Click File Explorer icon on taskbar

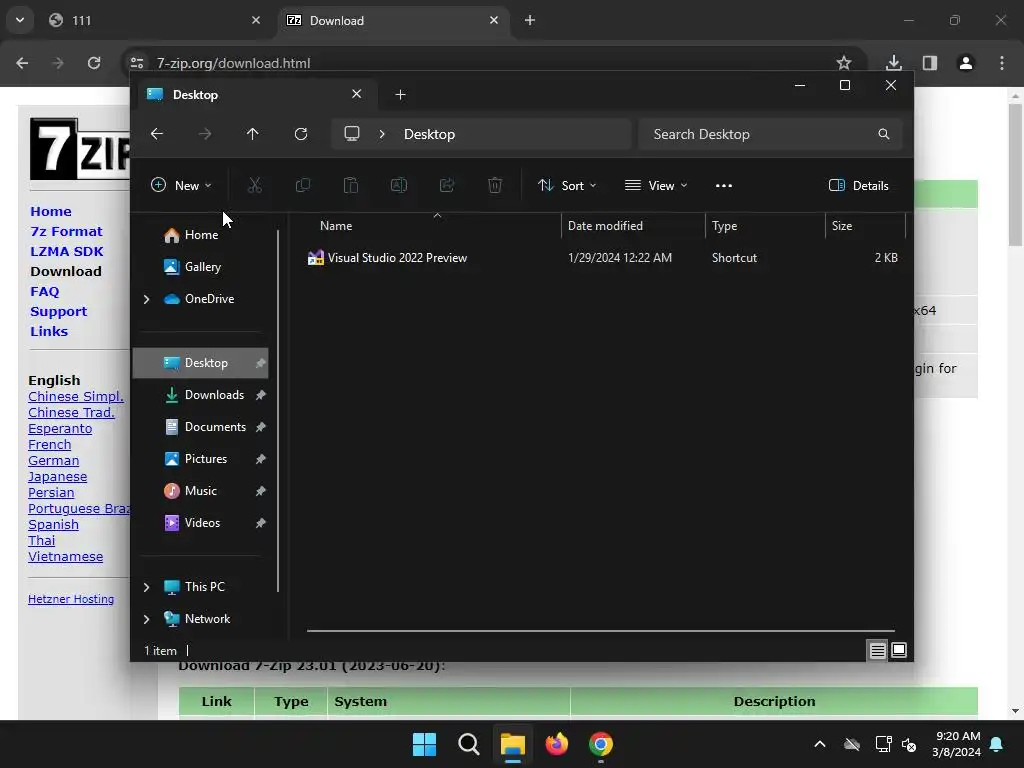pos(513,744)
